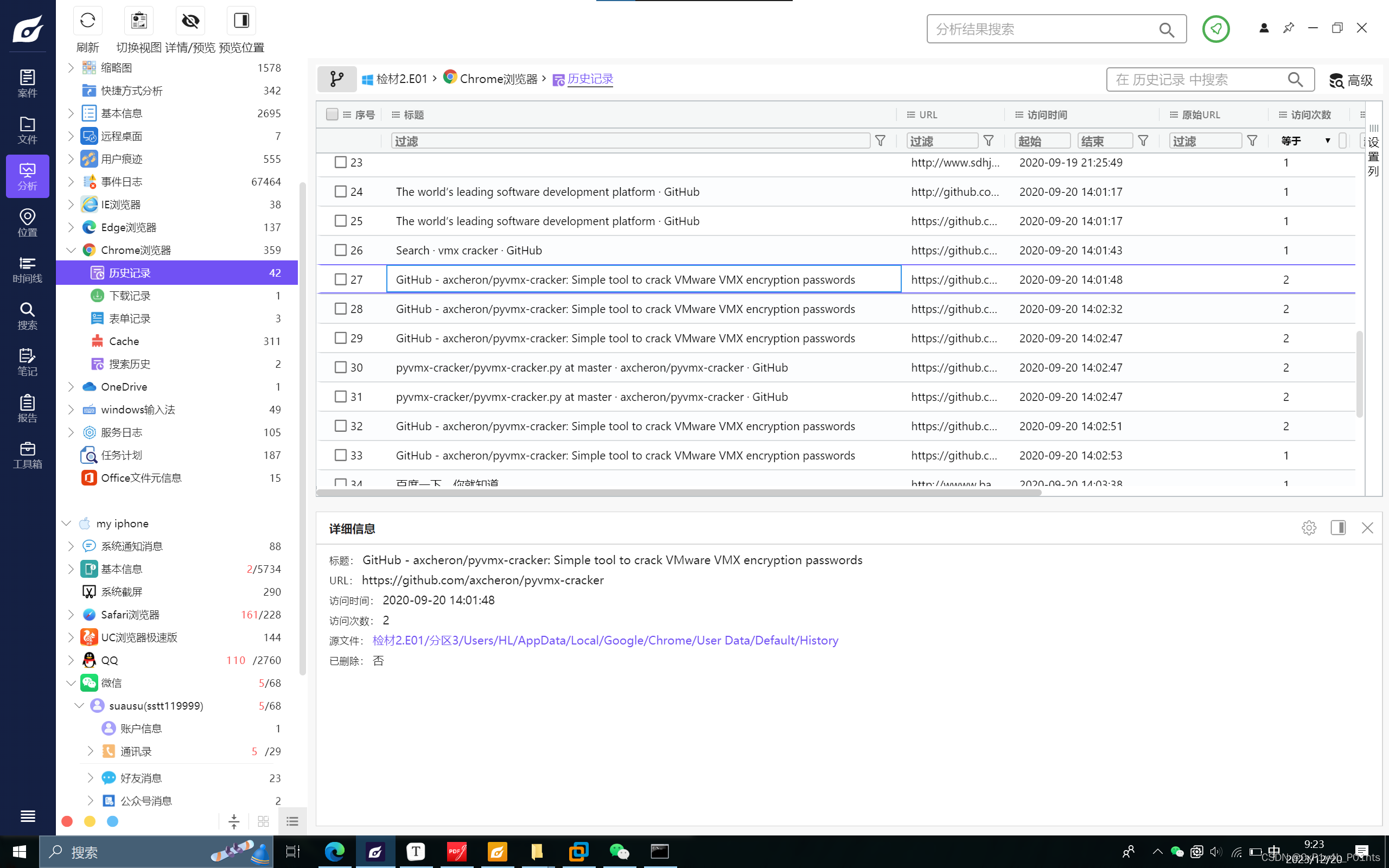
Task: Click the Chrome浏览器 breadcrumb link
Action: tap(498, 79)
